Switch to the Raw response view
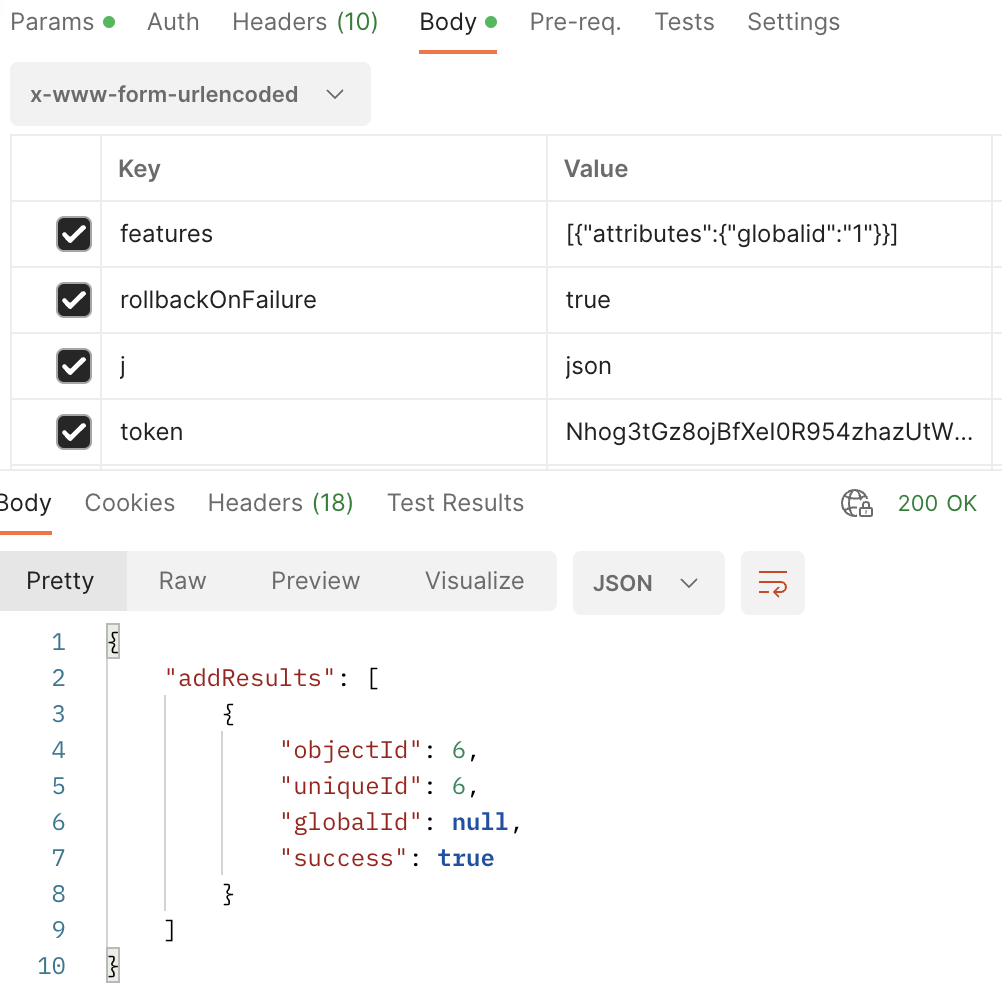 pos(181,580)
